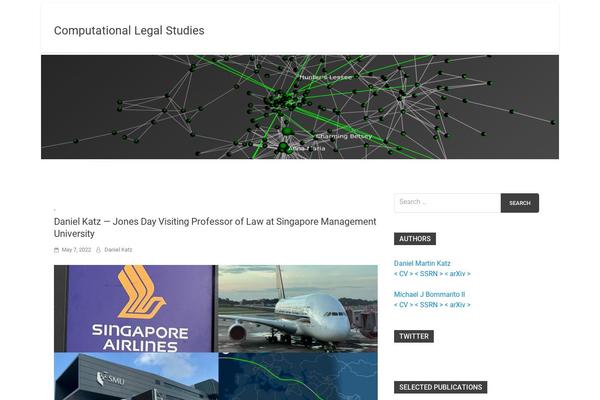600x400 pixels.
Task: Open SSRN link under Daniel Martin Katz
Action: coord(429,274)
